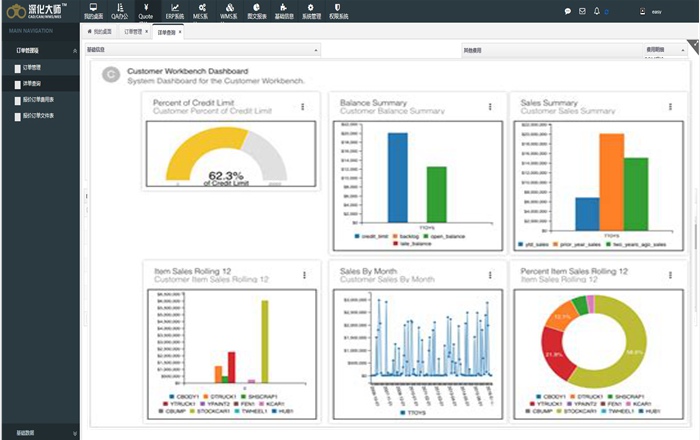The width and height of the screenshot is (700, 440).
Task: Collapse the rightmost panel header arrow
Action: pyautogui.click(x=683, y=50)
